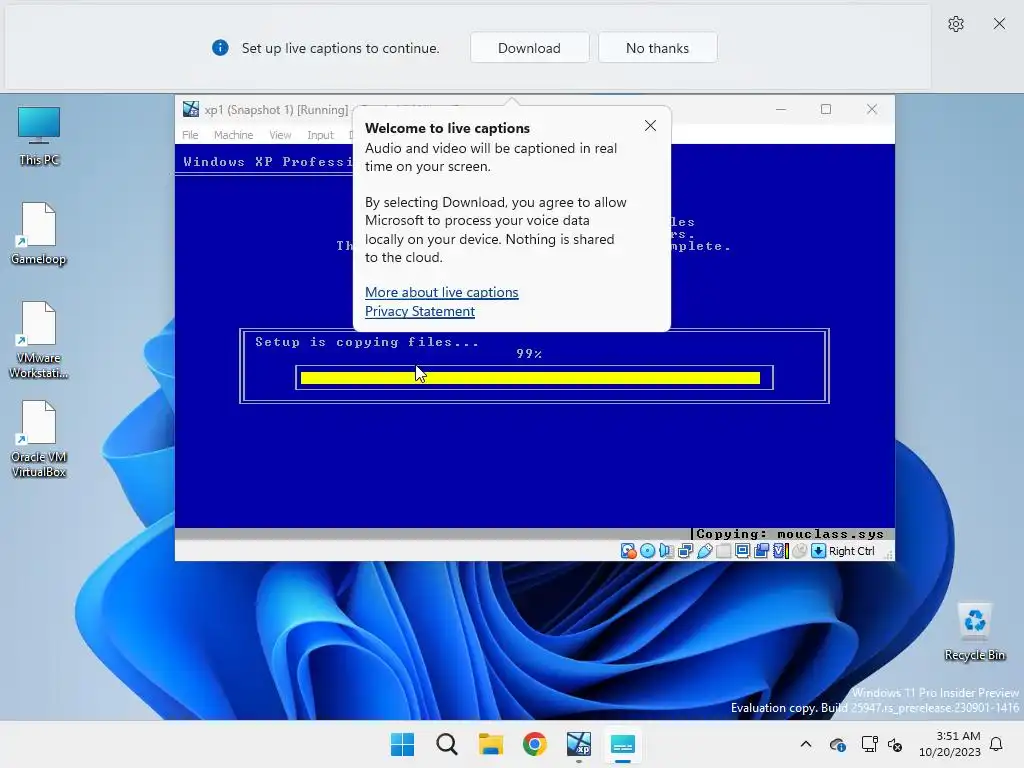Open the Machine menu in VirtualBox
Image resolution: width=1024 pixels, height=768 pixels.
tap(233, 135)
